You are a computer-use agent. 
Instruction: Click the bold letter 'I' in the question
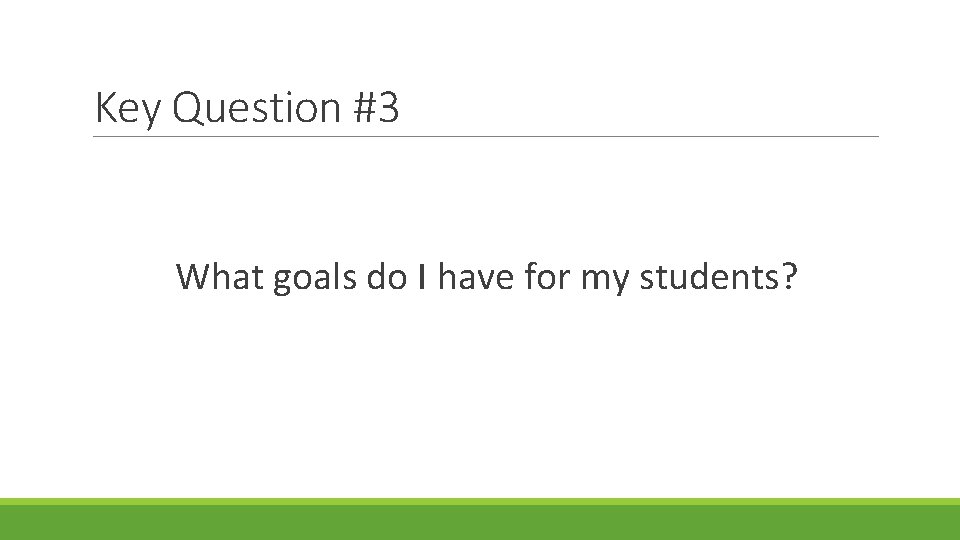pyautogui.click(x=423, y=277)
